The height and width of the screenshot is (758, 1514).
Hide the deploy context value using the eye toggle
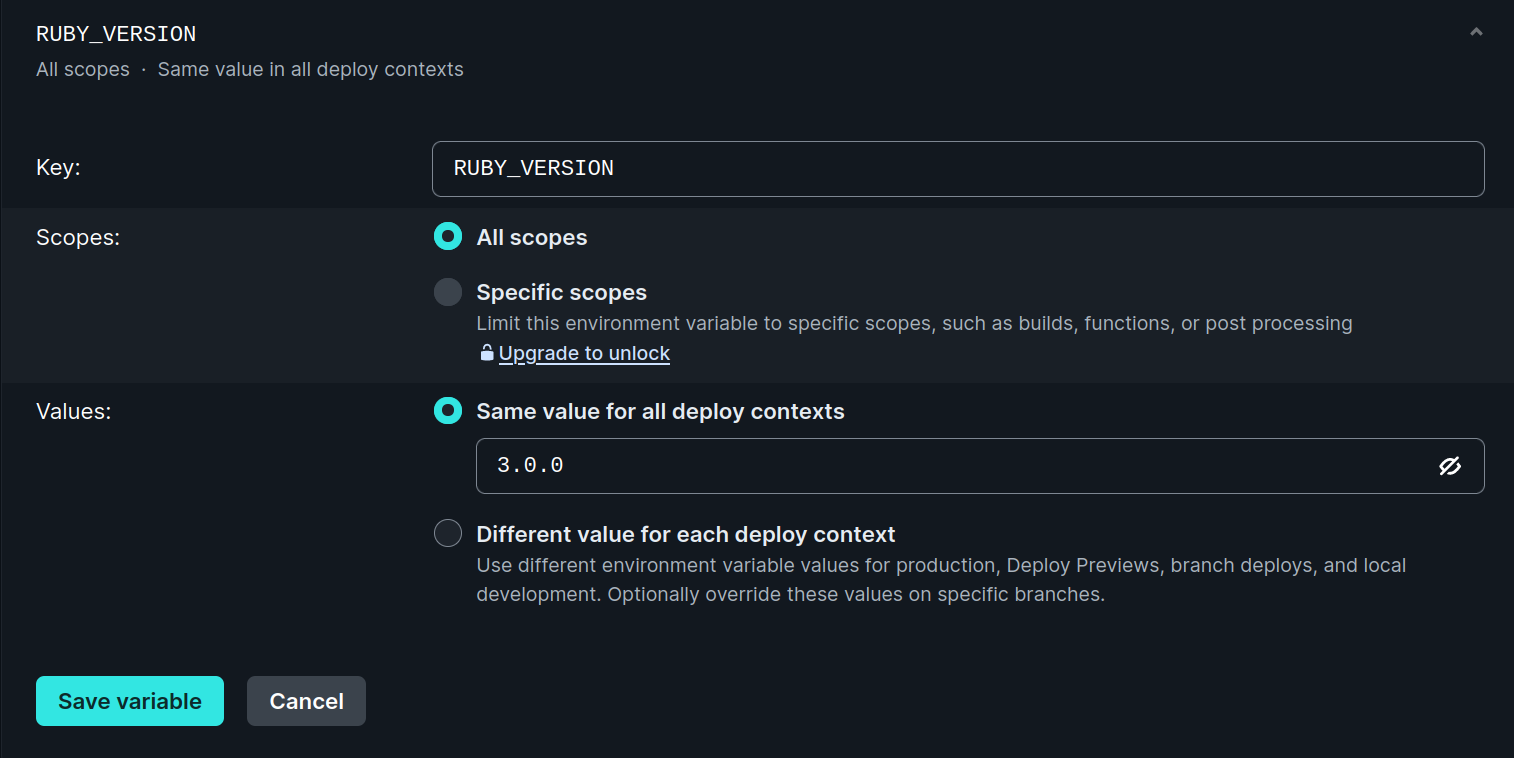click(x=1451, y=466)
